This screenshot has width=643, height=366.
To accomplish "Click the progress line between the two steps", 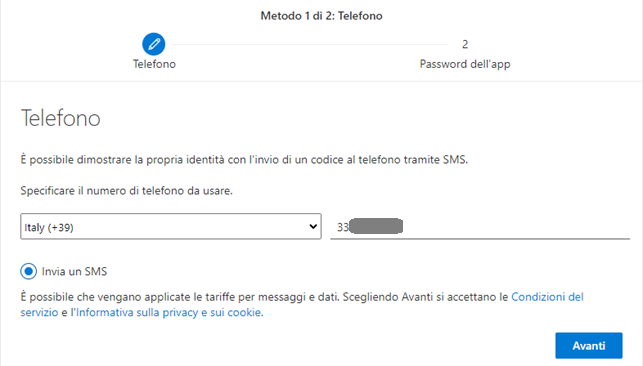I will click(x=310, y=44).
